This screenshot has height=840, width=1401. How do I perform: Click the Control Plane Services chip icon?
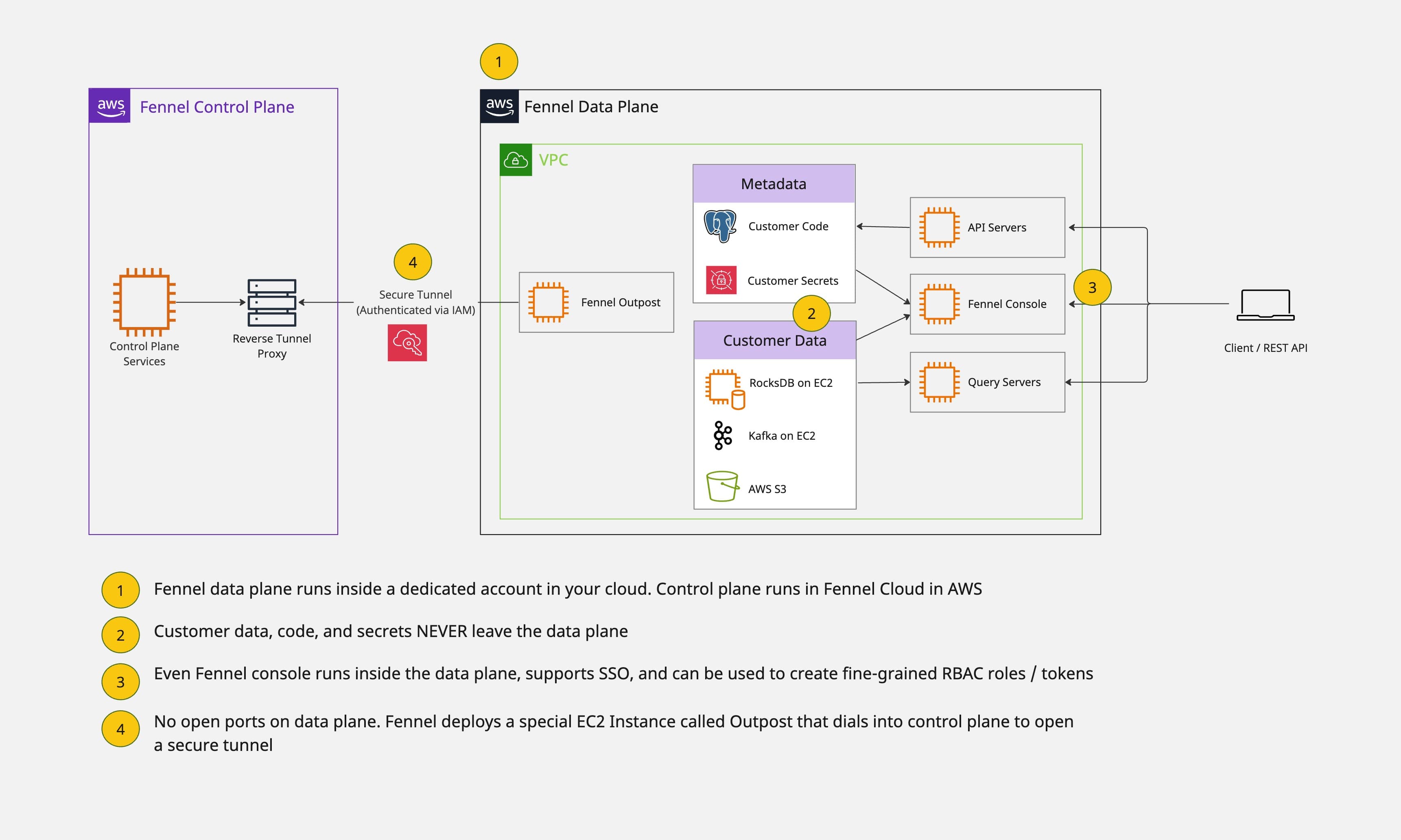coord(144,302)
